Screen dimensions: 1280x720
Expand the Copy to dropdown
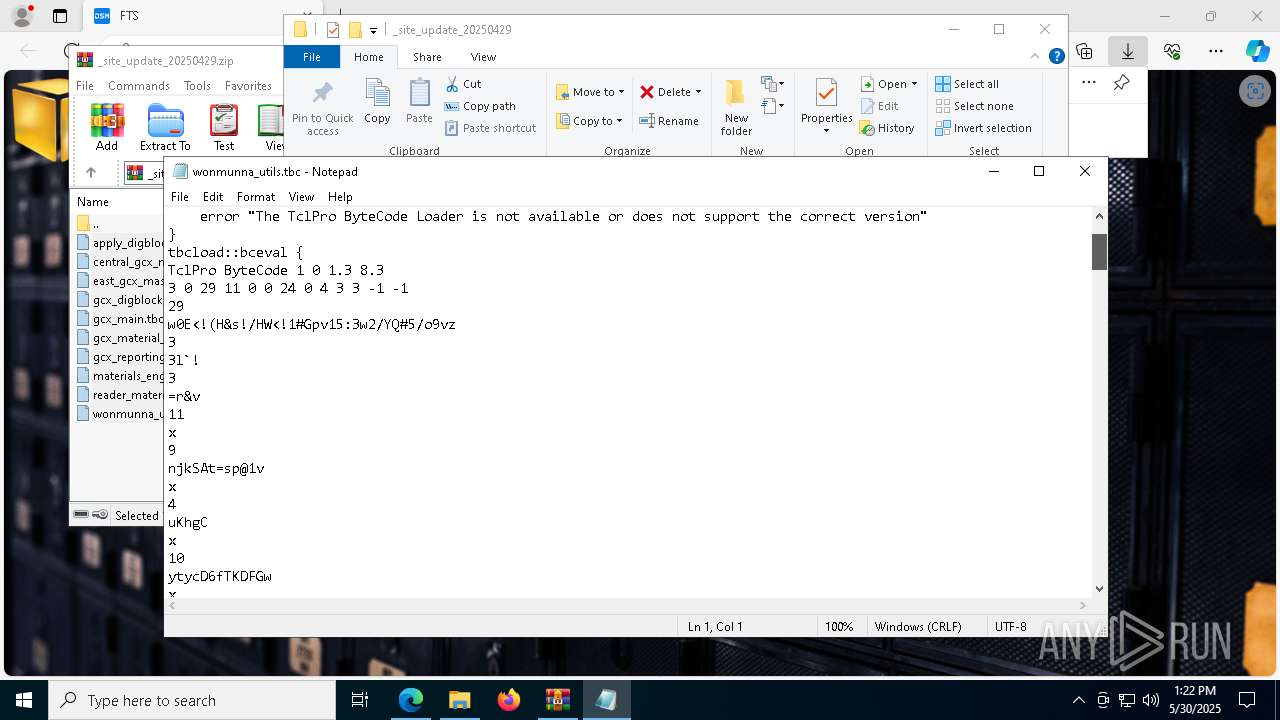click(619, 121)
